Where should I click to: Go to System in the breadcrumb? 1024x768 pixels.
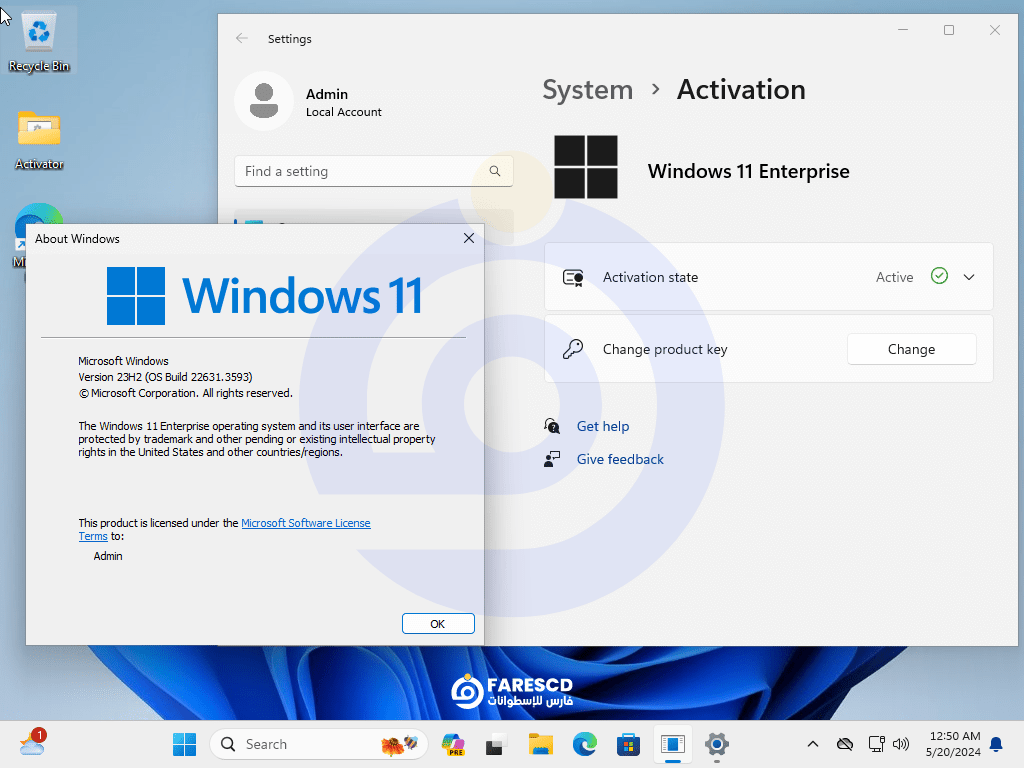tap(588, 89)
